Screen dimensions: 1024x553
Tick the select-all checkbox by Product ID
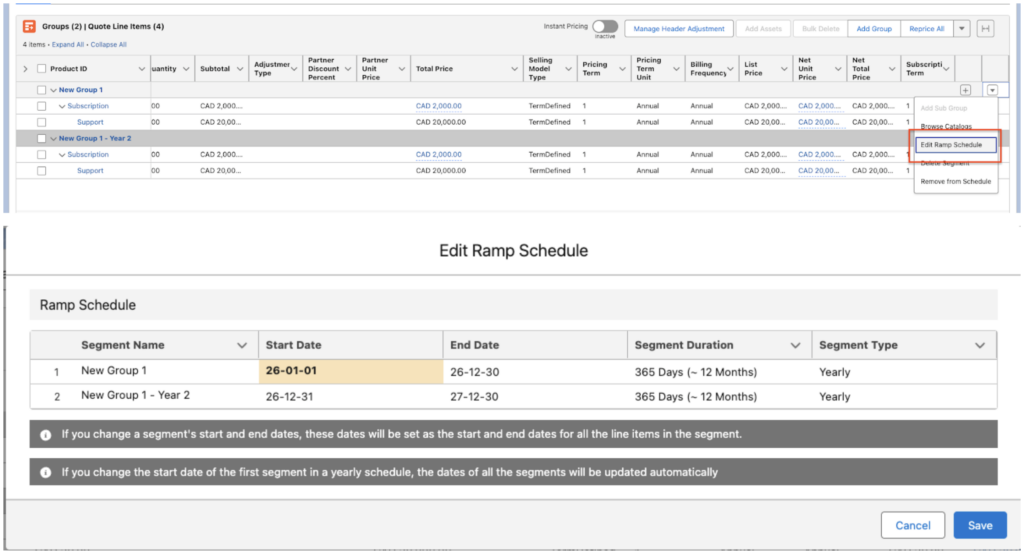pos(42,69)
